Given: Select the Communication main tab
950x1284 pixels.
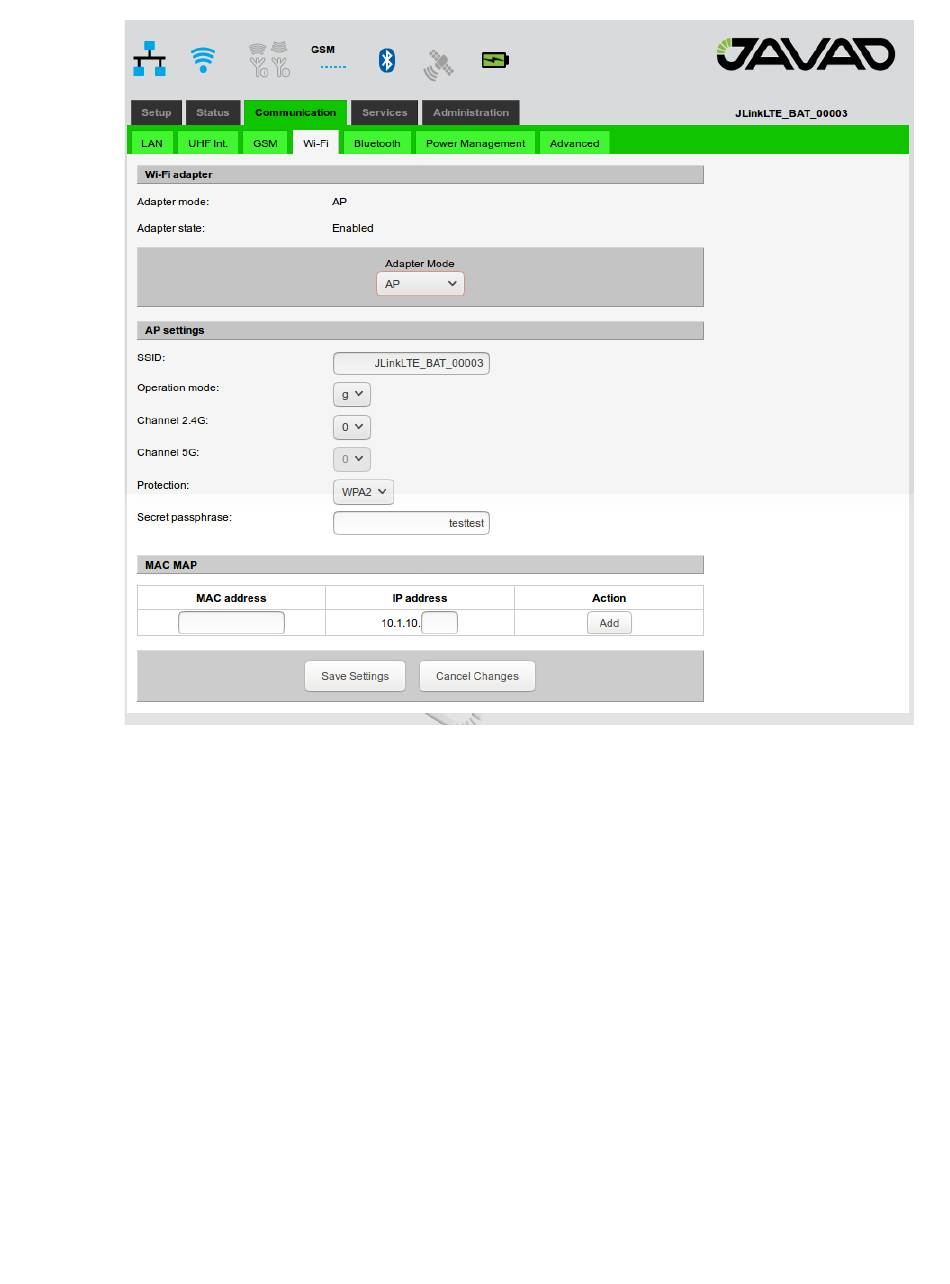Looking at the screenshot, I should [295, 113].
